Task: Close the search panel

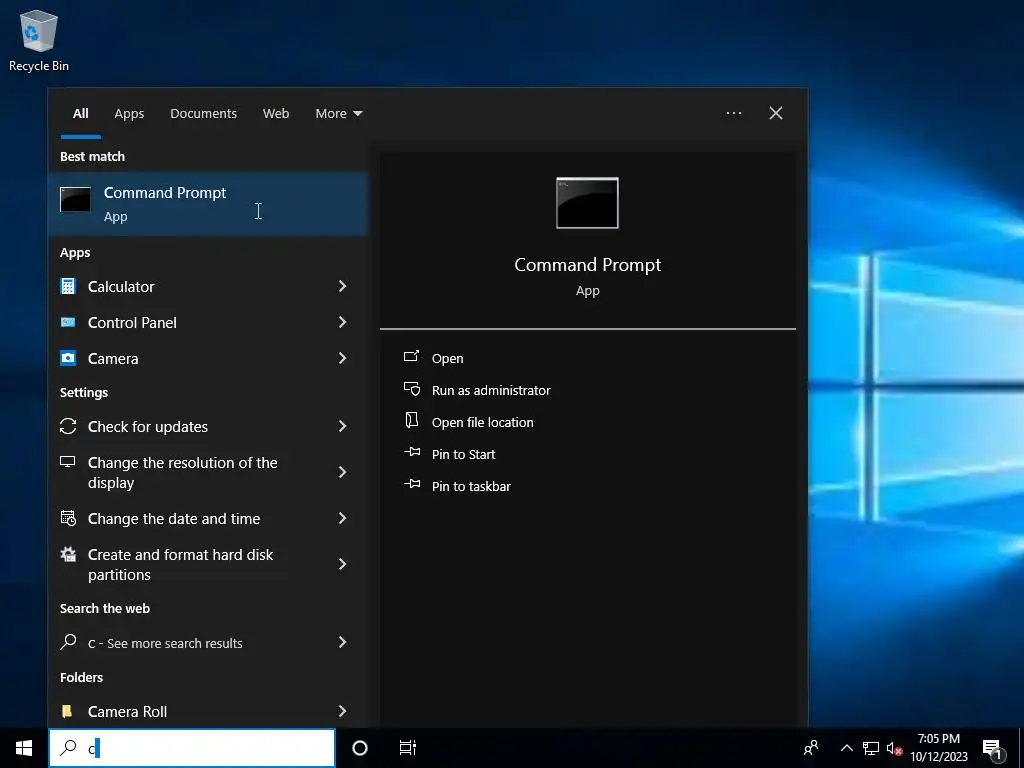Action: tap(776, 113)
